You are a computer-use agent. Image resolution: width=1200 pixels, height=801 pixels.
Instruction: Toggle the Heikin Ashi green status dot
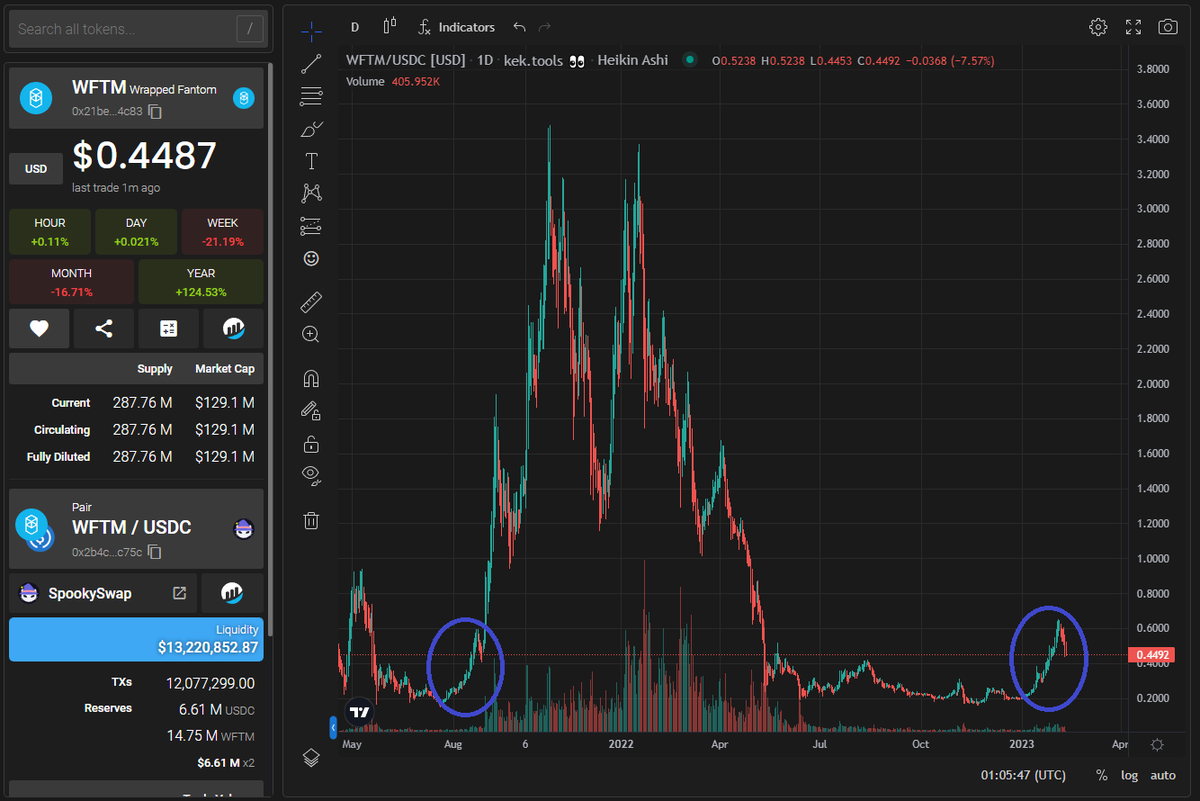point(689,60)
